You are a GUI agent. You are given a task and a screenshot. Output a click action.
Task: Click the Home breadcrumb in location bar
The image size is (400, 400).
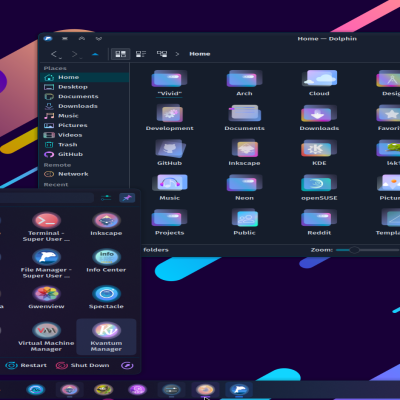200,54
